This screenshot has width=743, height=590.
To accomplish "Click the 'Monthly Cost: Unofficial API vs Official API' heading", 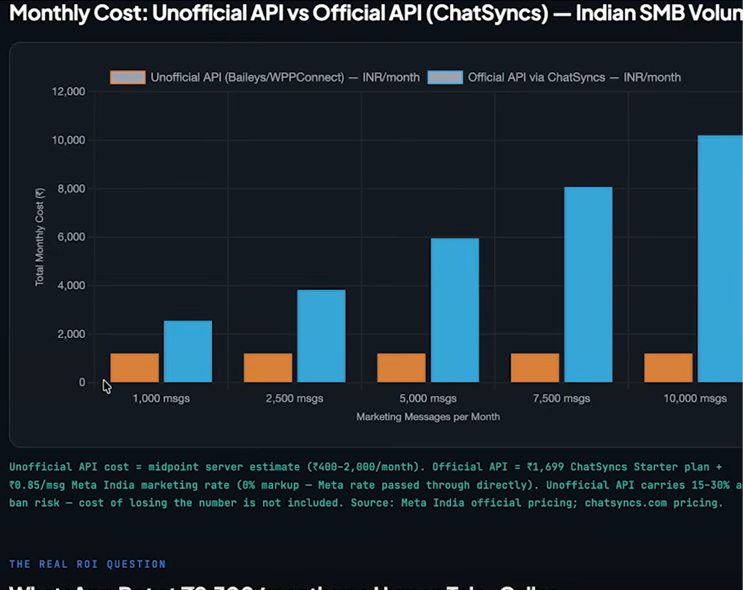I will coord(216,13).
